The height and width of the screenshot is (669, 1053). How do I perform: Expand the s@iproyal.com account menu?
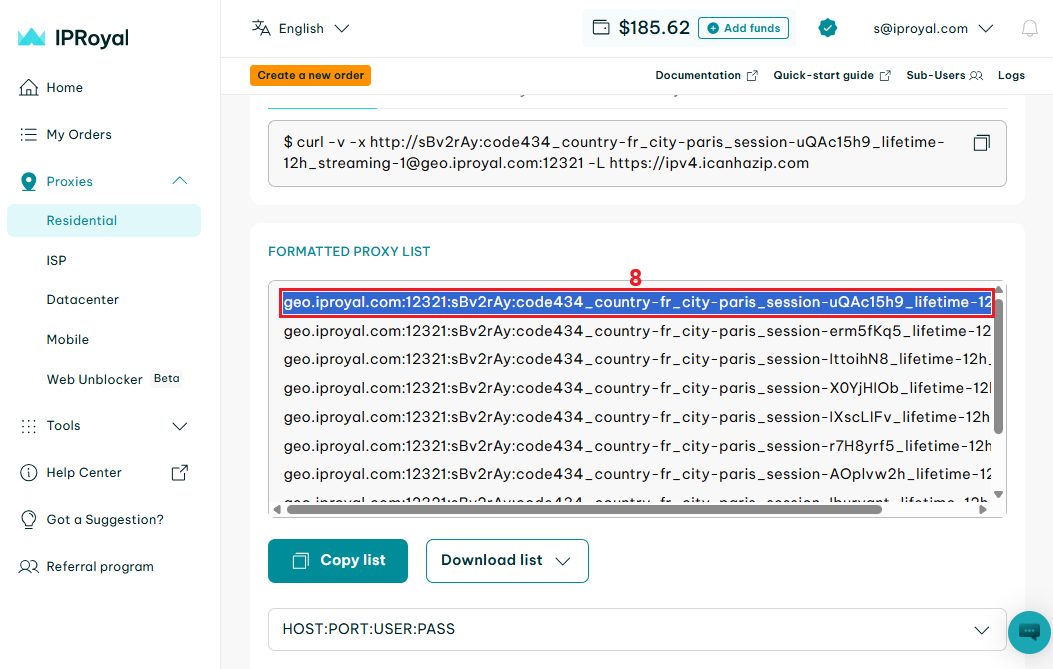pyautogui.click(x=932, y=28)
